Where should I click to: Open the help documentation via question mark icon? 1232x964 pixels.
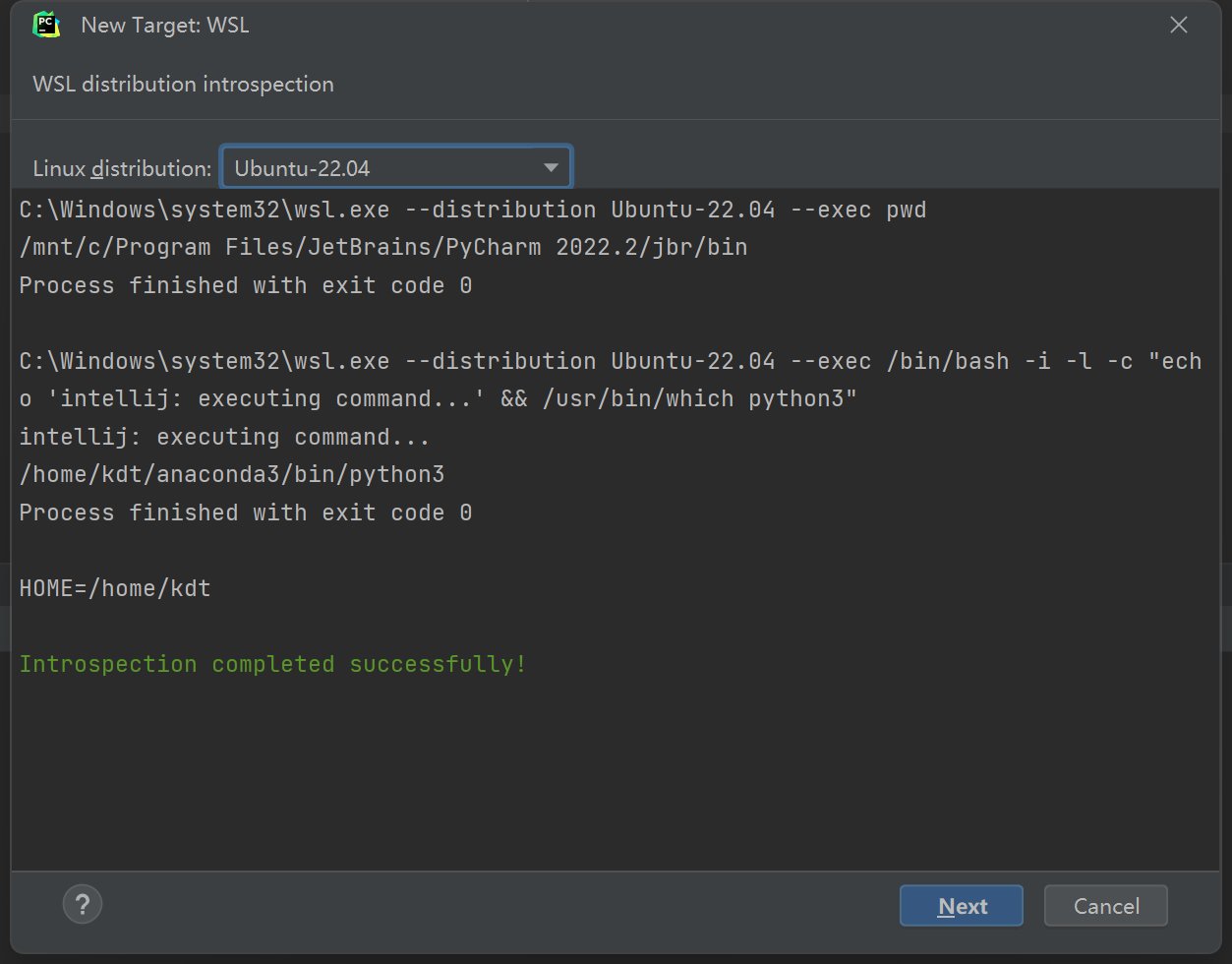[x=83, y=903]
